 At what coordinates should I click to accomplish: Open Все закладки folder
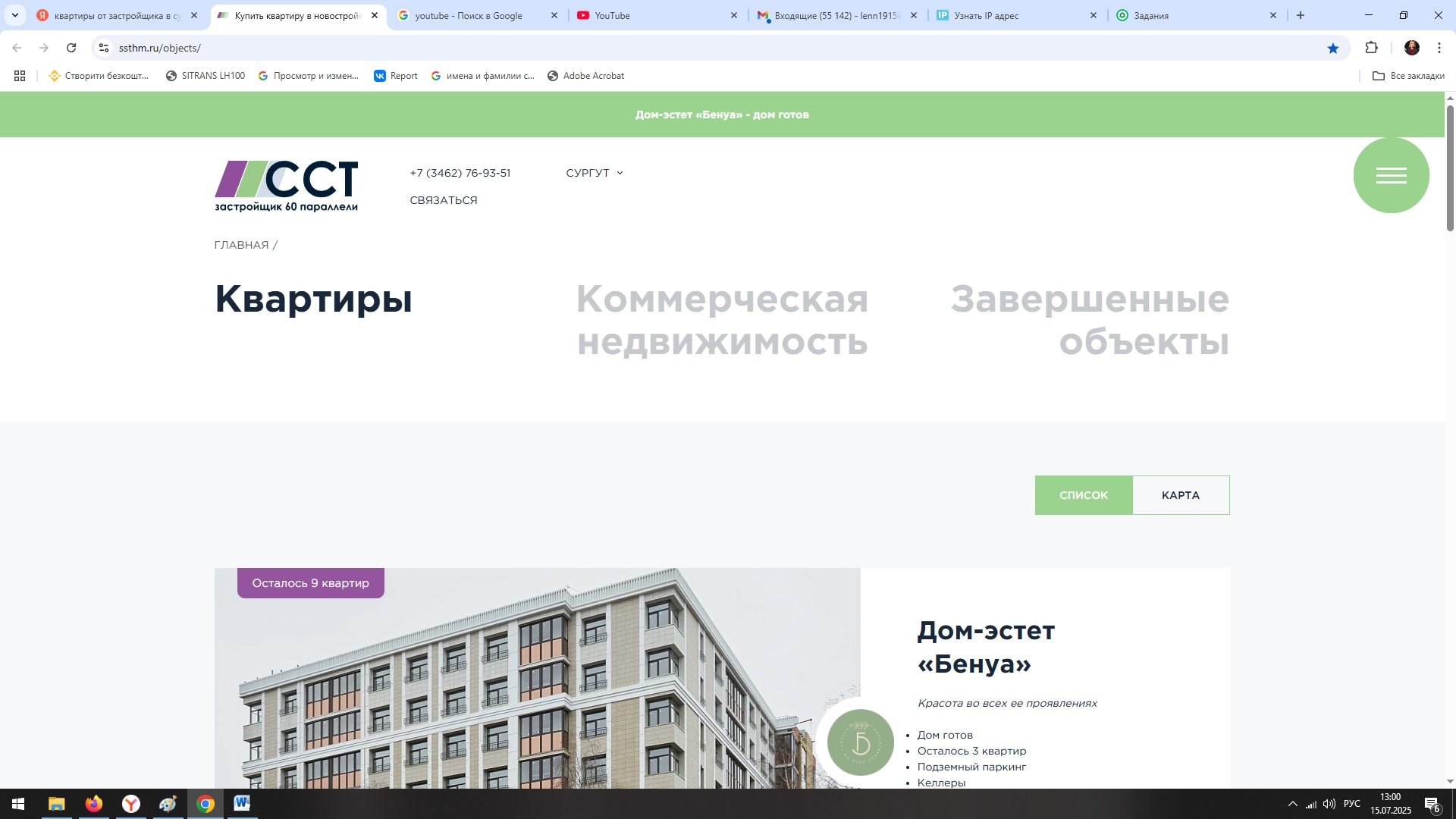tap(1408, 76)
